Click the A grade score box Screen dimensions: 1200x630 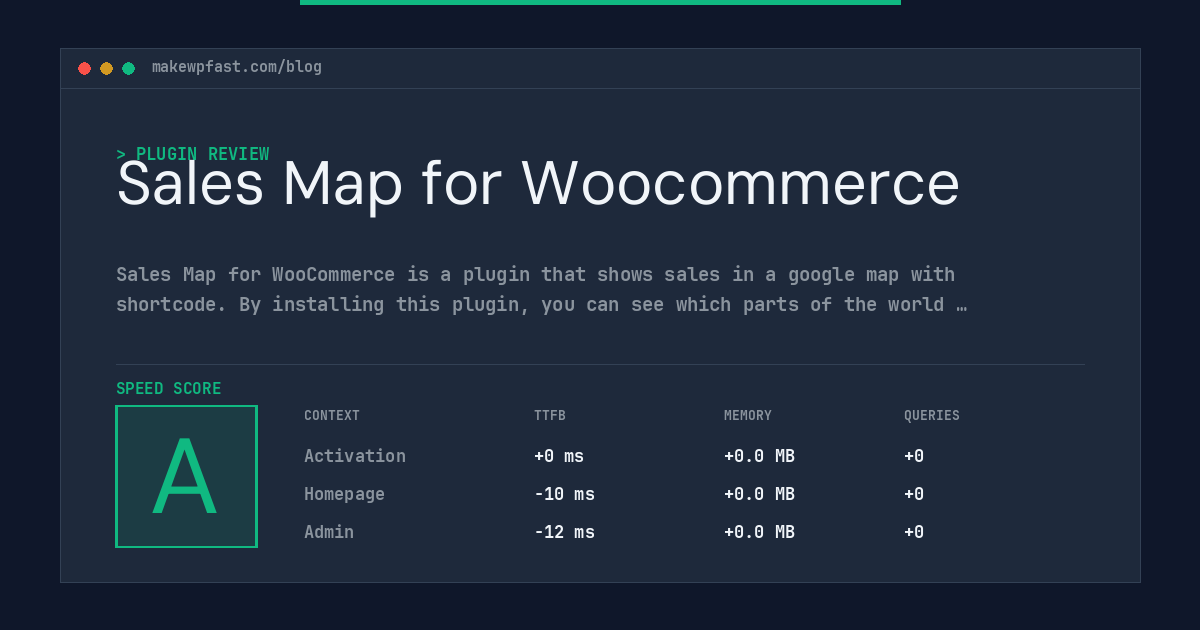186,476
